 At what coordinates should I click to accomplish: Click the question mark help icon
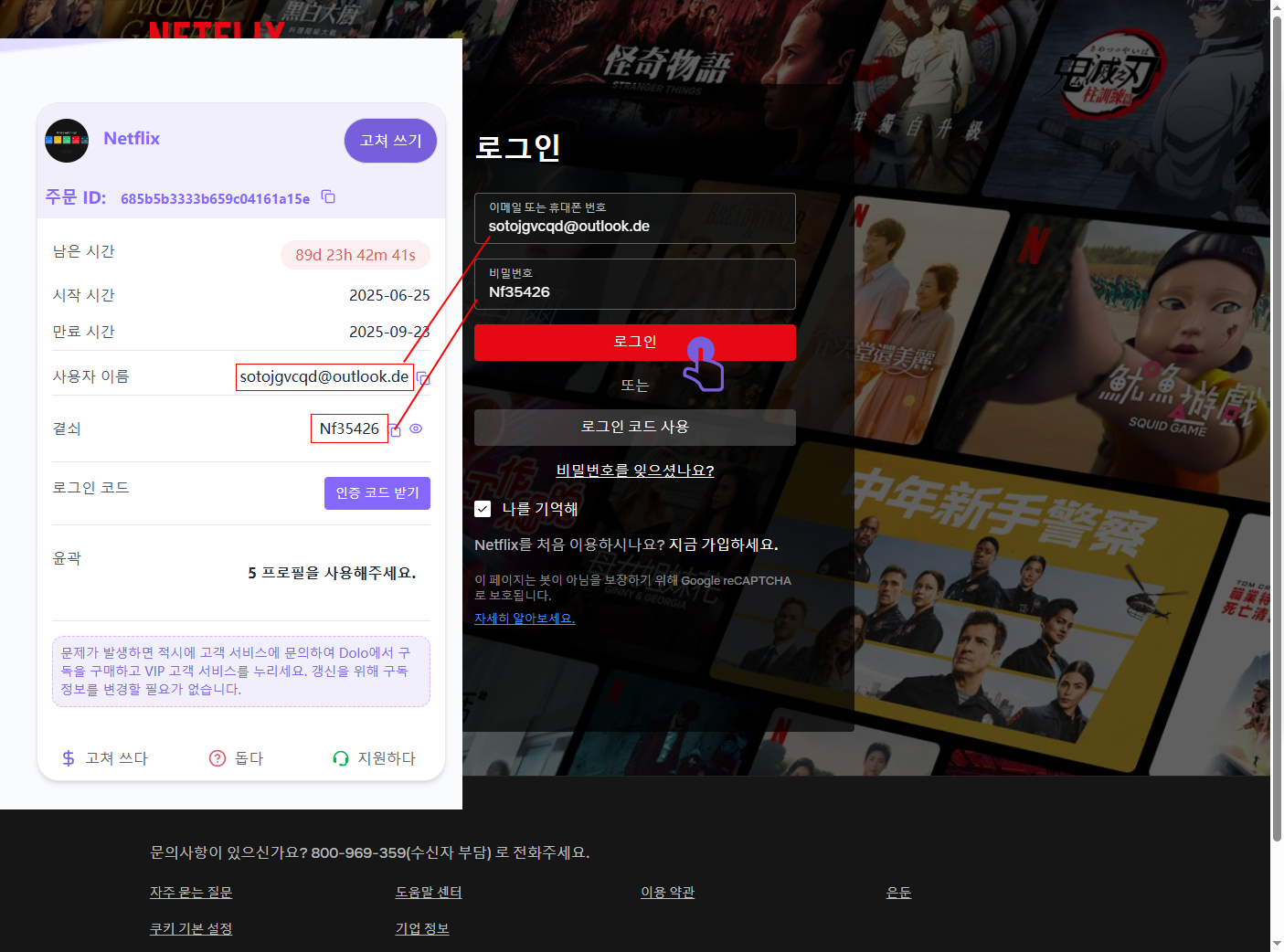(x=218, y=758)
